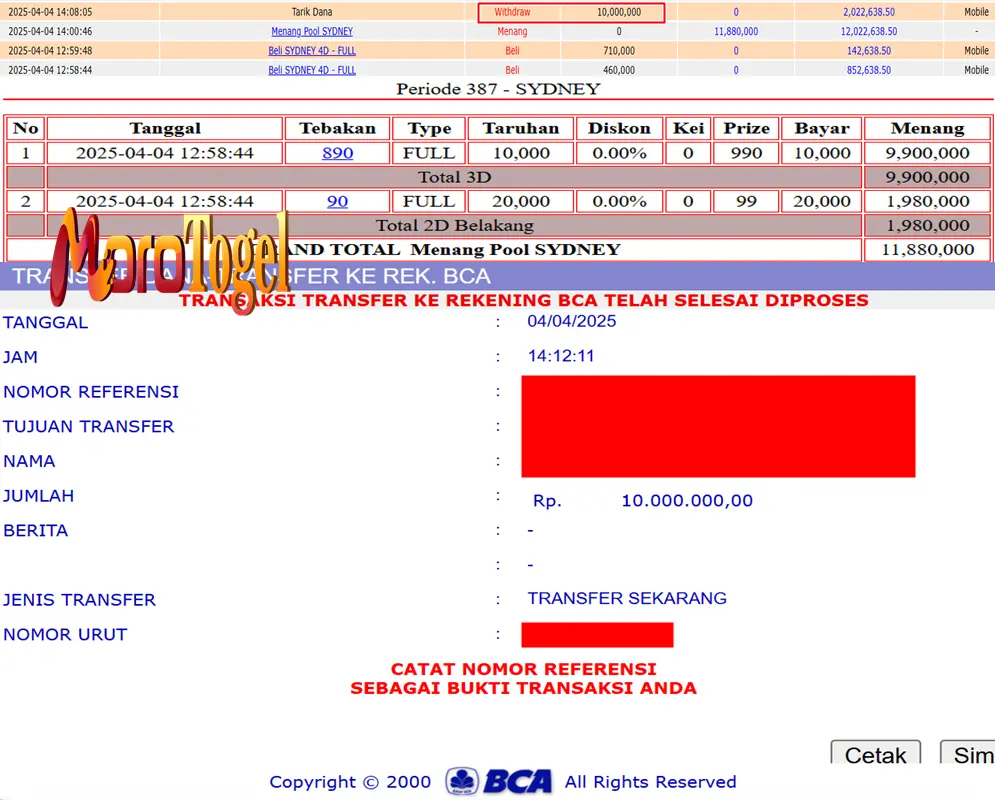Select the JENIS TRANSFER label
The height and width of the screenshot is (800, 995).
[79, 600]
